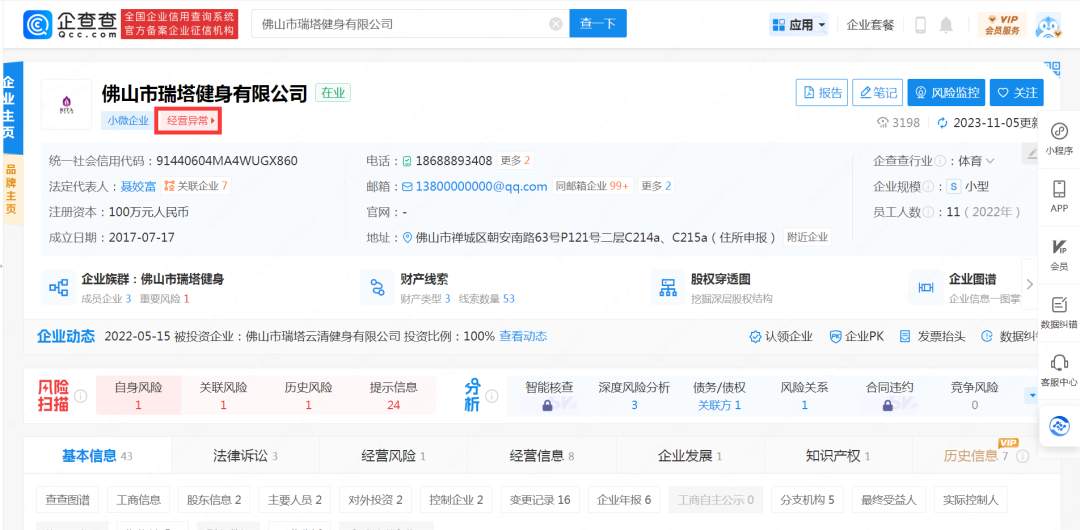Click the 关注 follow button
Image resolution: width=1080 pixels, height=530 pixels.
pos(1016,93)
